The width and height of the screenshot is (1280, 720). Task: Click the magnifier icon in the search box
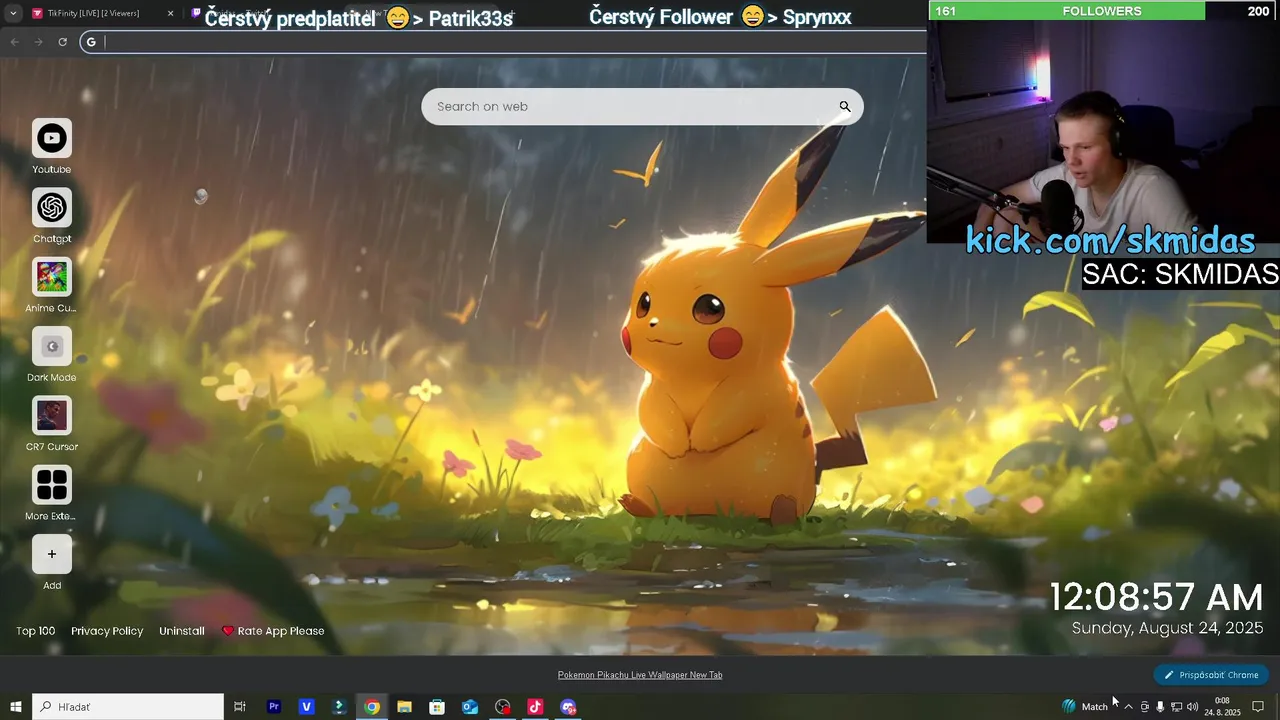845,107
